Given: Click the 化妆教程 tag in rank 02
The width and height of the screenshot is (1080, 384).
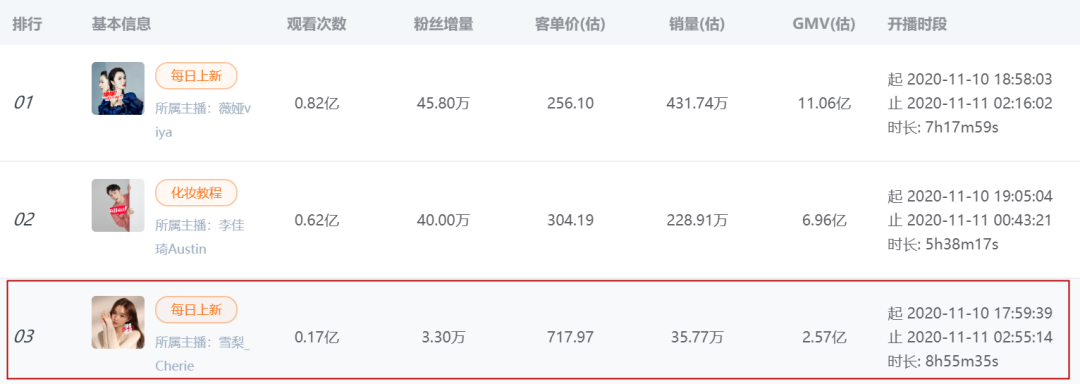Looking at the screenshot, I should (x=196, y=193).
